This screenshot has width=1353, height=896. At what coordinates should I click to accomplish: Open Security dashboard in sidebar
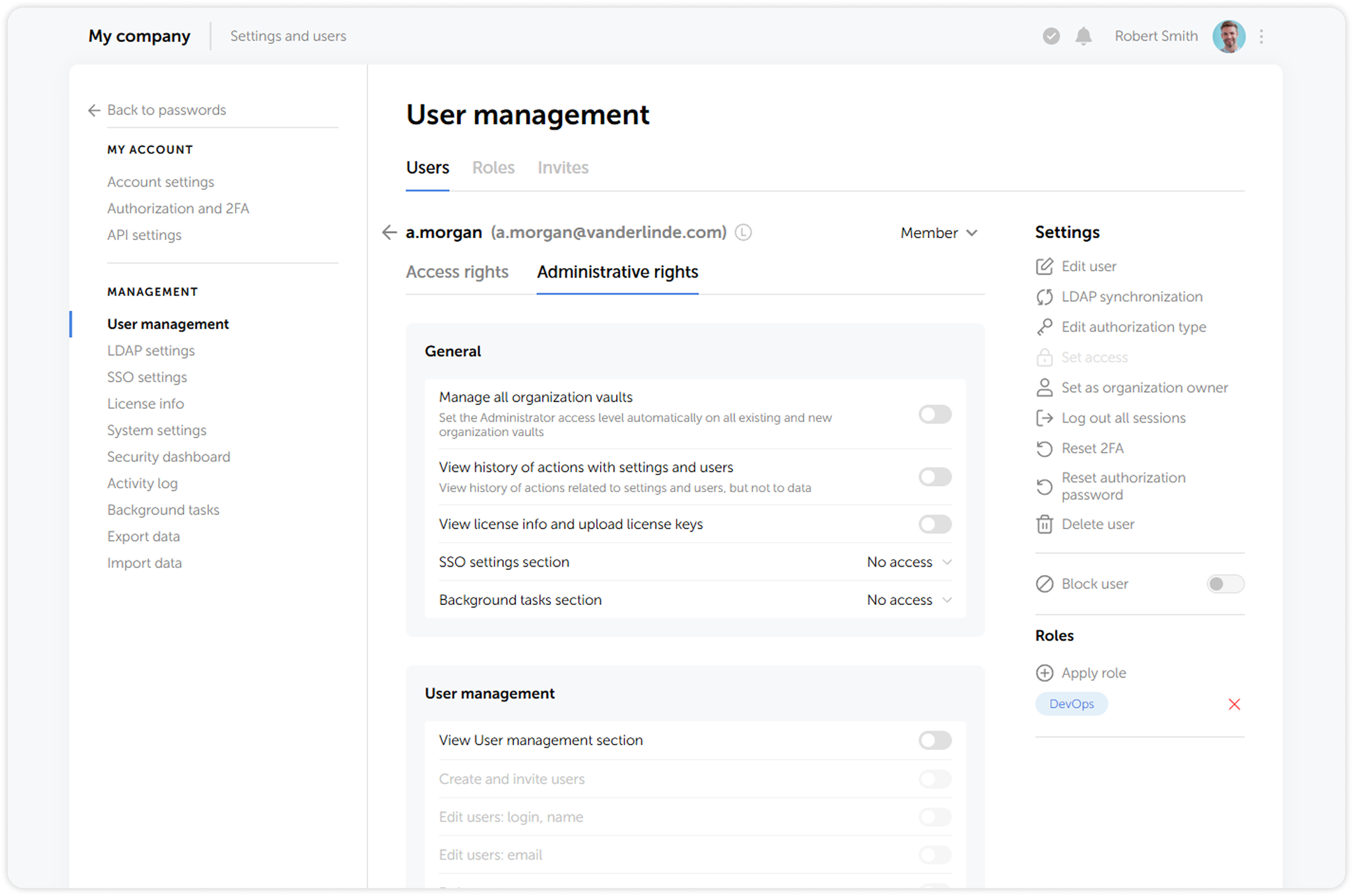click(168, 457)
